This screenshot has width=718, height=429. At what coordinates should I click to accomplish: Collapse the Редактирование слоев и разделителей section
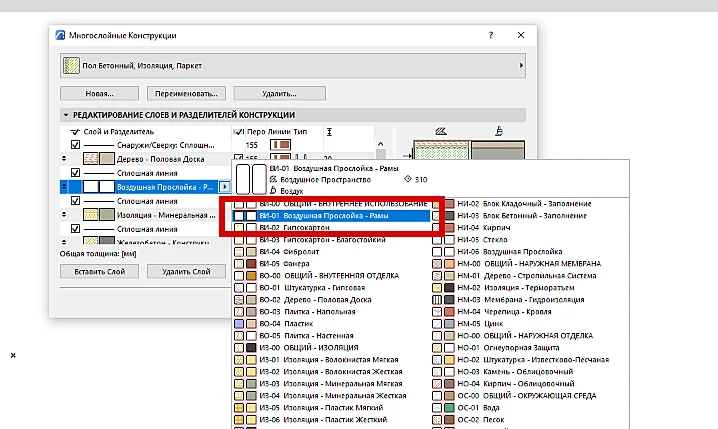coord(65,115)
